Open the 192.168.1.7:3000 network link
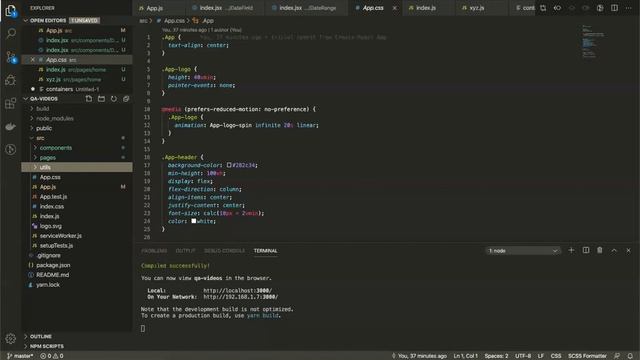The image size is (640, 360). coord(241,297)
